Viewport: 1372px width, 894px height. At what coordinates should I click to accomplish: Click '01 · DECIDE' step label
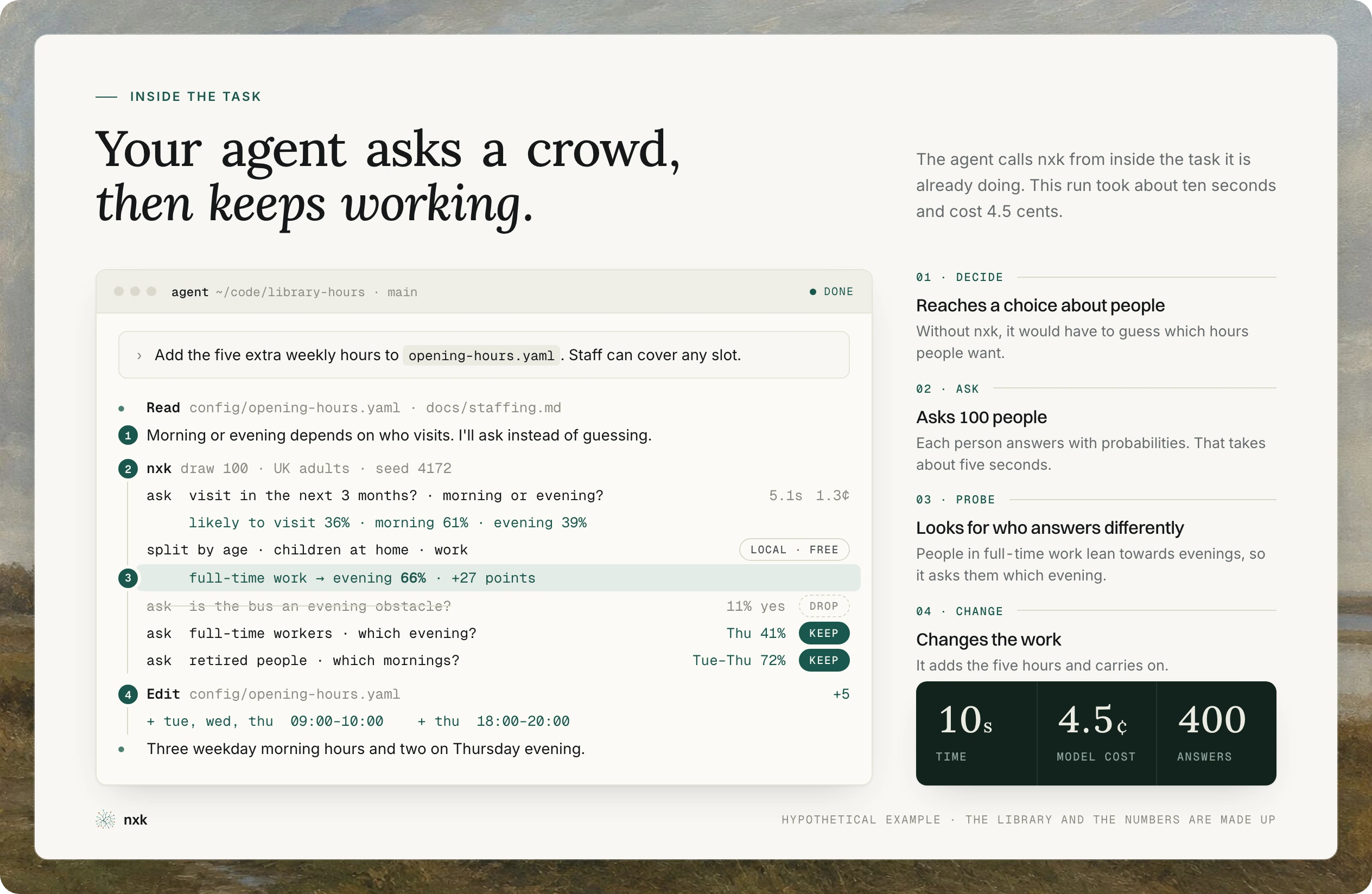pos(959,277)
